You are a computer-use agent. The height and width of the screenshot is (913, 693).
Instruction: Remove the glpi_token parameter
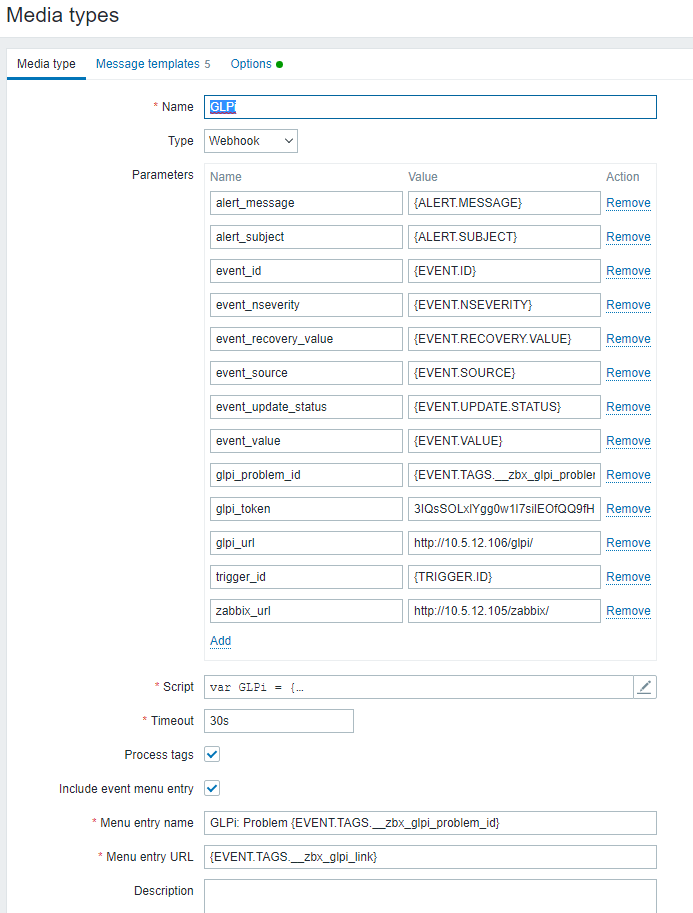628,509
